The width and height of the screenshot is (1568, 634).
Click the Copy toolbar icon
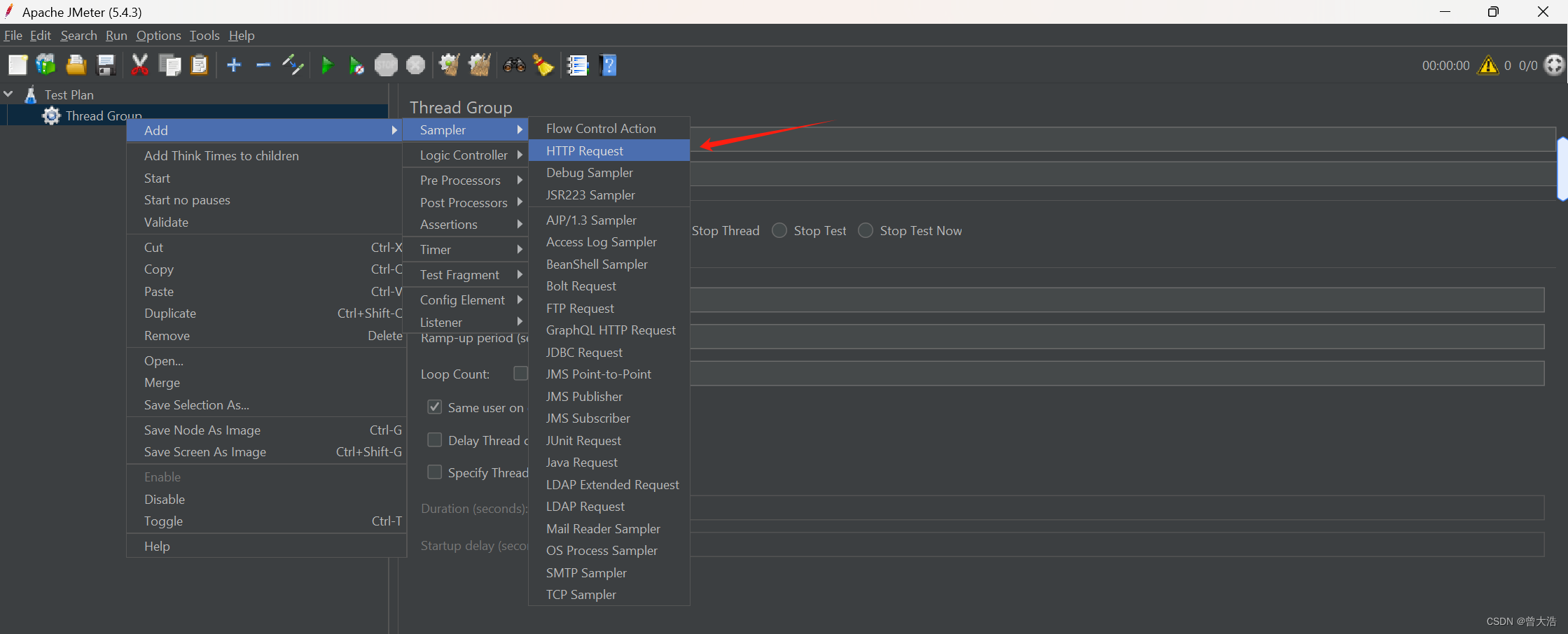tap(169, 65)
